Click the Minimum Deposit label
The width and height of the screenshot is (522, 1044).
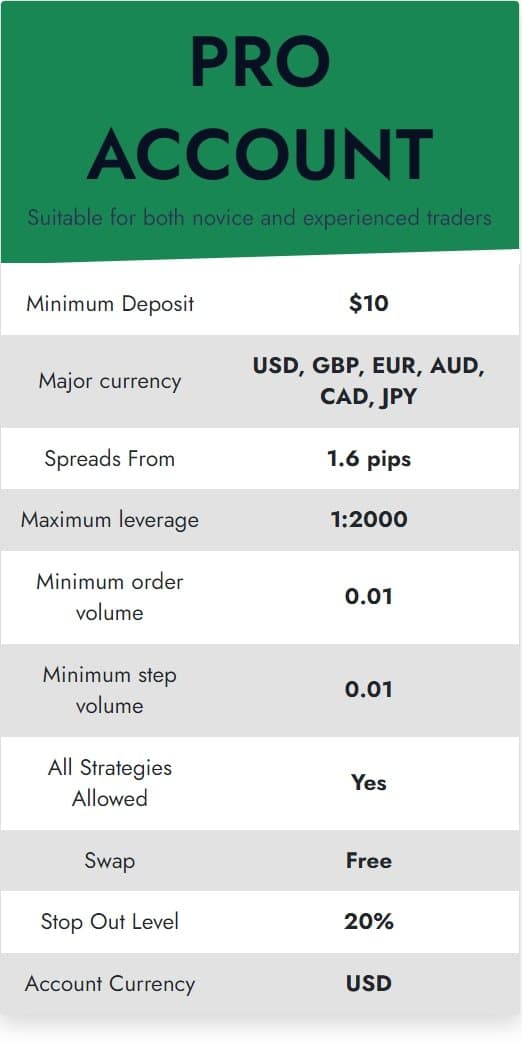110,304
